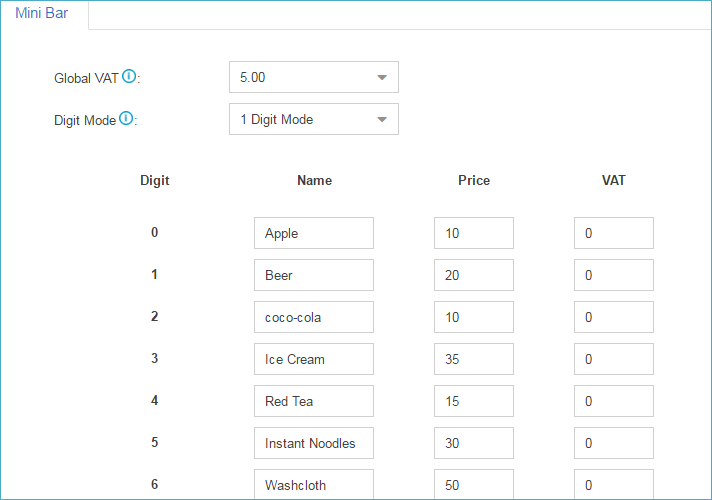Edit the Apple name field
The height and width of the screenshot is (500, 712).
pos(313,233)
